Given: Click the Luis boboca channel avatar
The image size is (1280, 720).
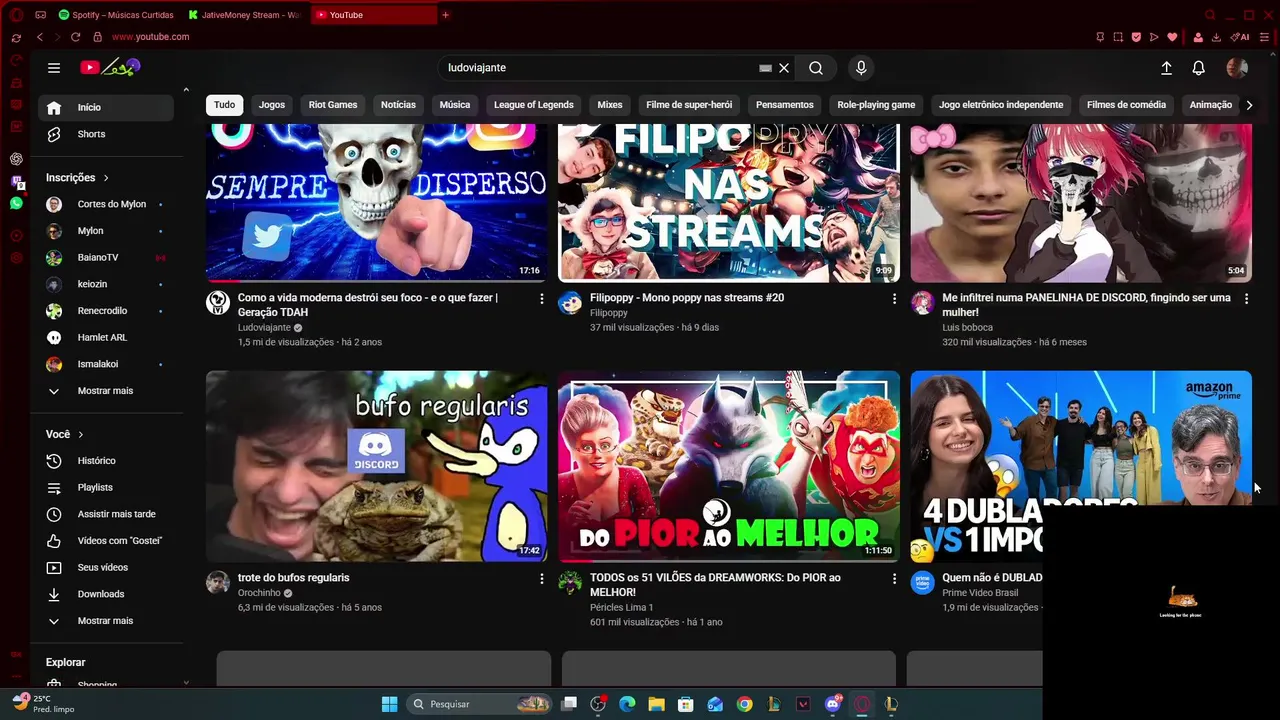Looking at the screenshot, I should pos(922,303).
